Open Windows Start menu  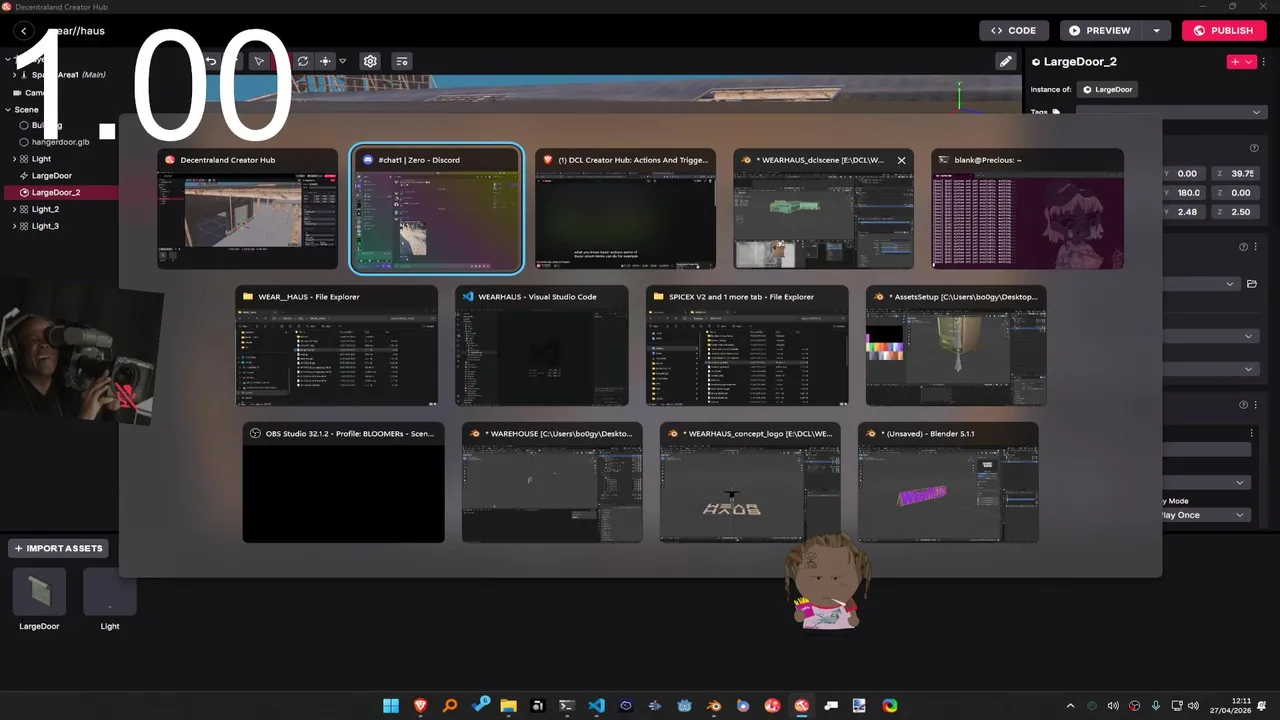[x=391, y=706]
